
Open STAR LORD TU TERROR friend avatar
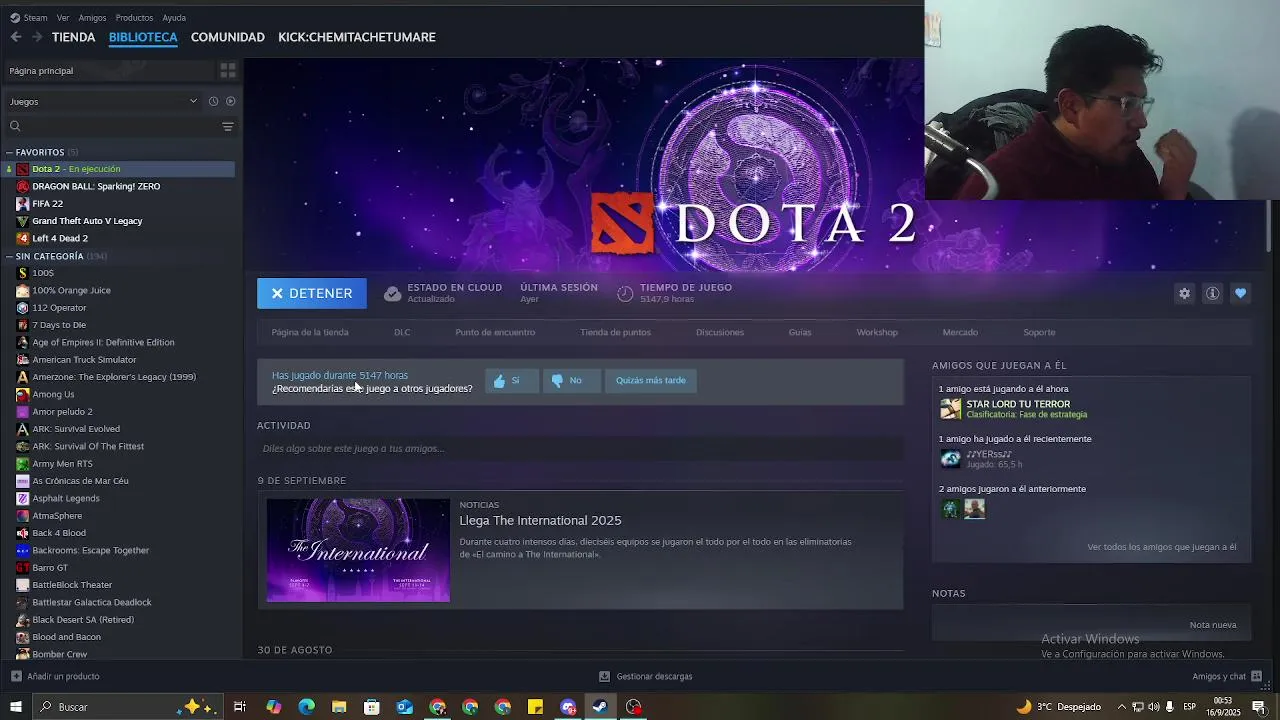coord(950,408)
